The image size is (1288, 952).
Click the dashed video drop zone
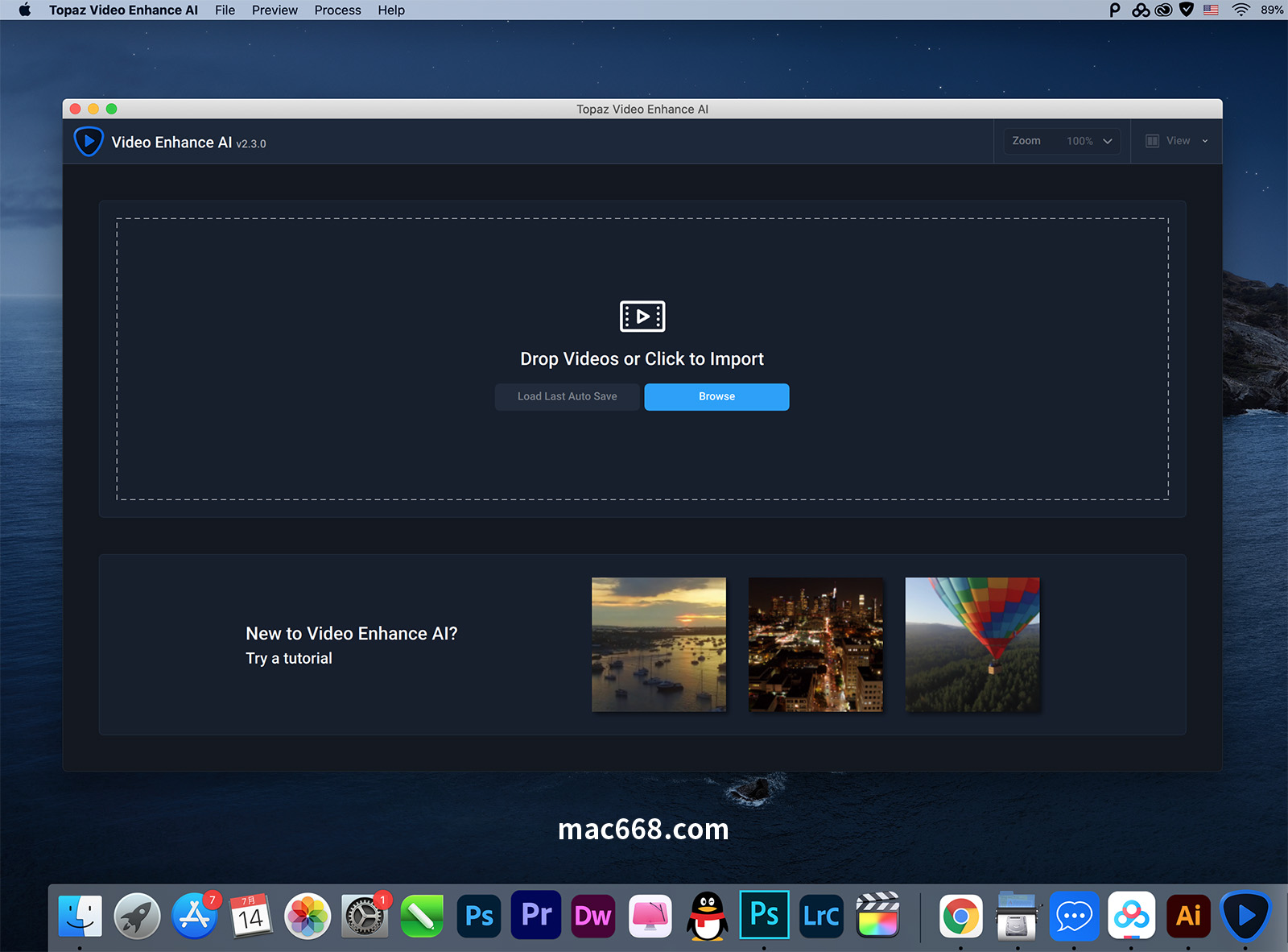point(642,359)
